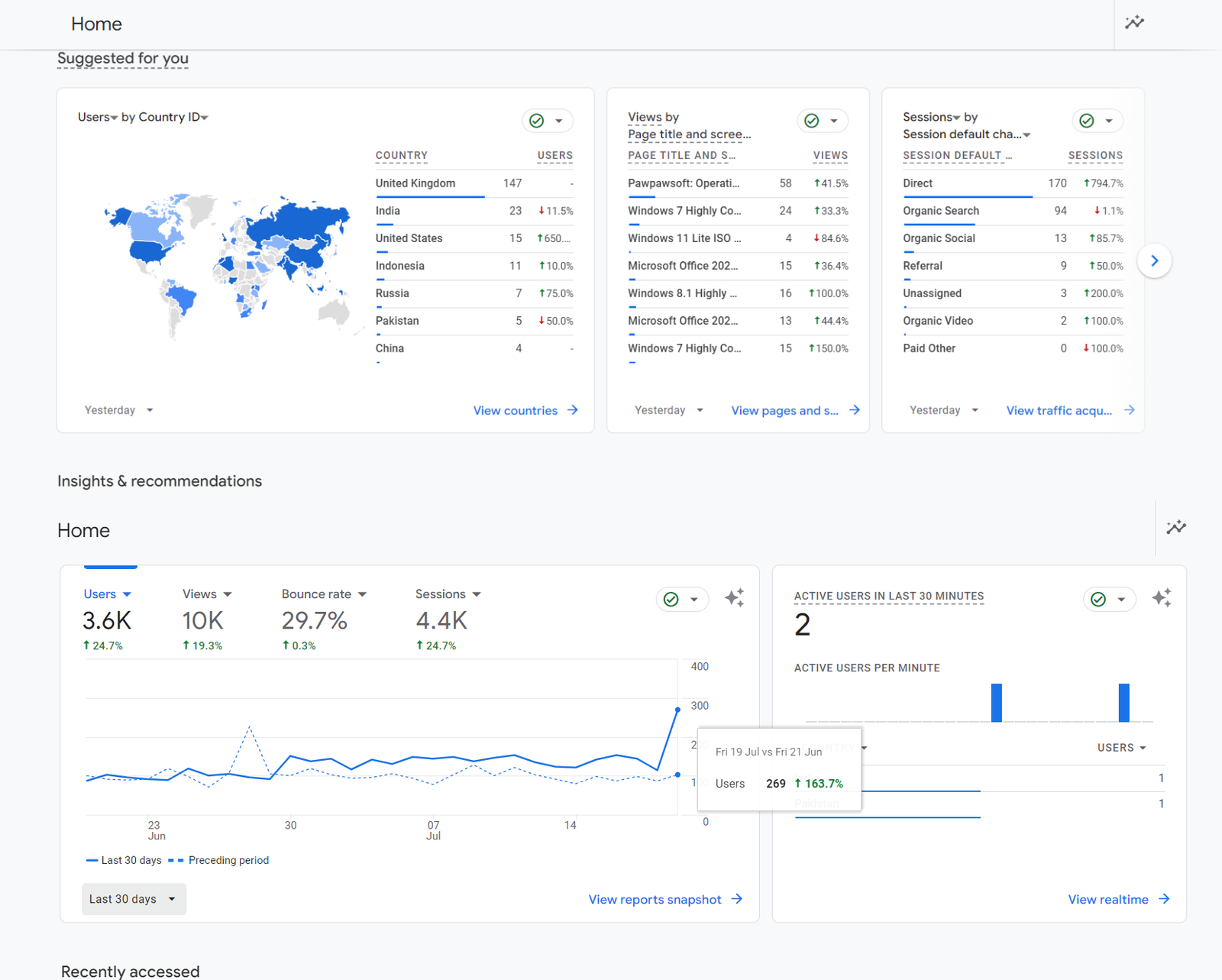The image size is (1222, 980).
Task: Click the Pakistan row in the countries table
Action: pyautogui.click(x=474, y=321)
